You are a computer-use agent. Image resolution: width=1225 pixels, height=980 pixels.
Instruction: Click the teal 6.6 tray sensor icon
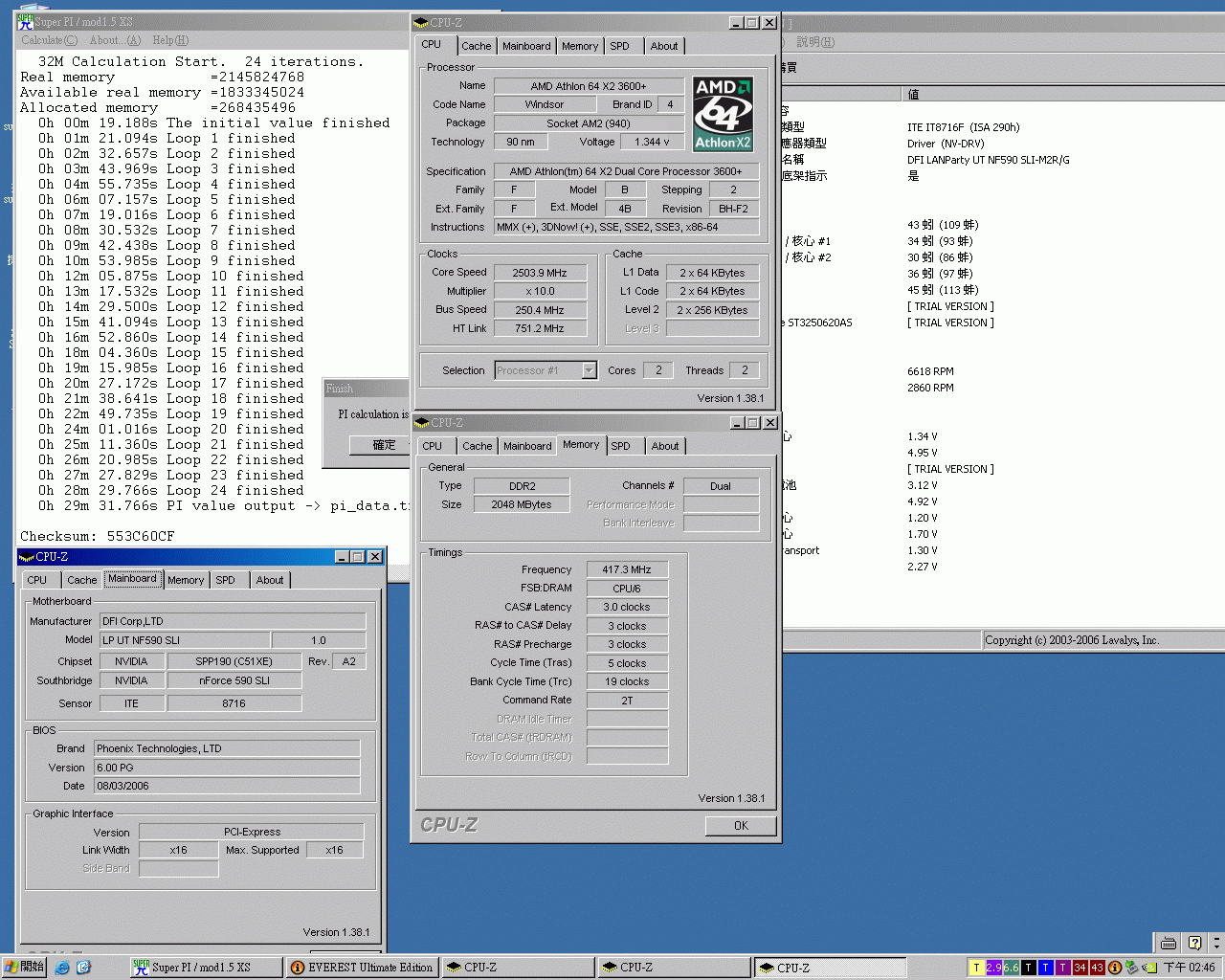click(x=1011, y=968)
